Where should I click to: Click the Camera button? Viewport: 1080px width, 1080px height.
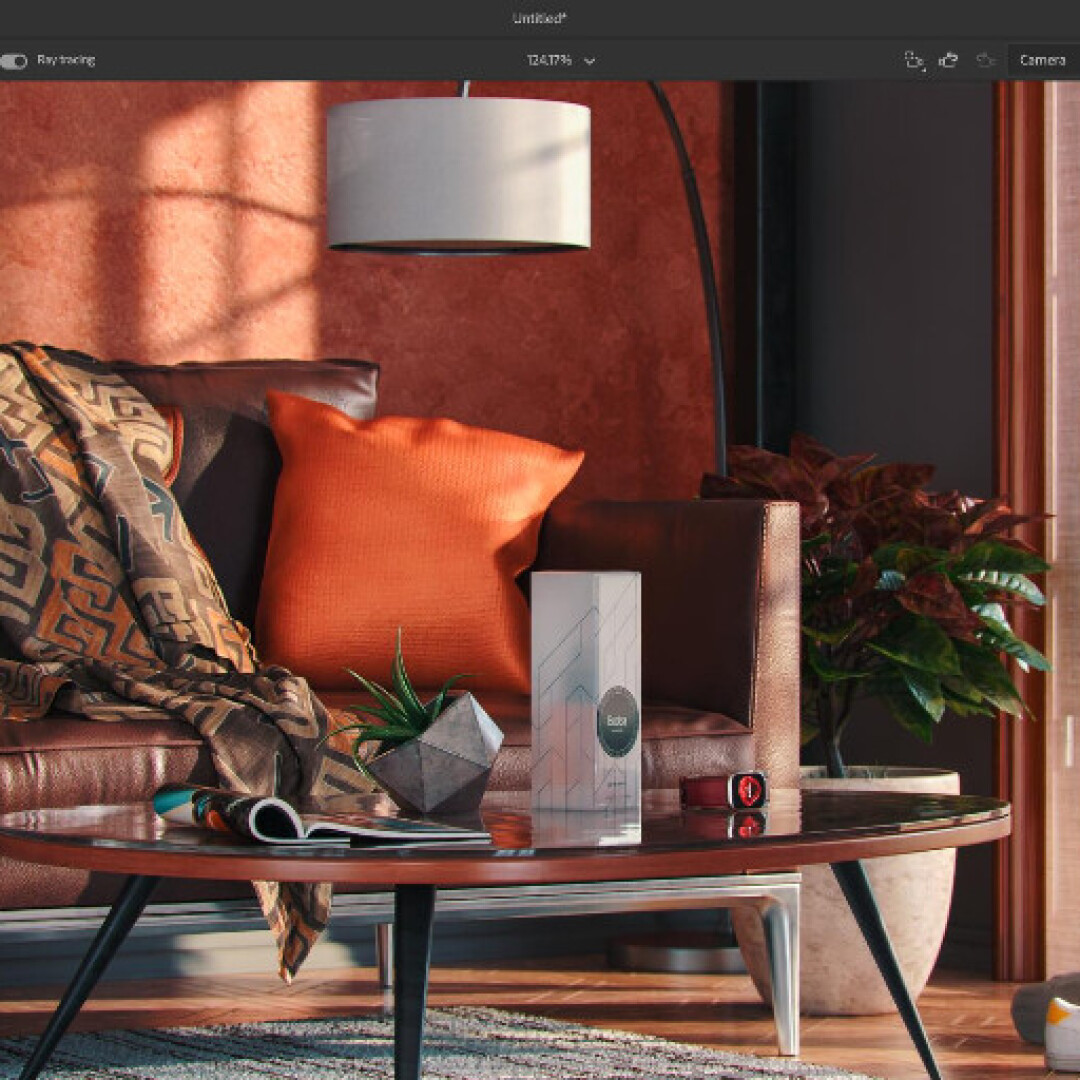(1042, 60)
